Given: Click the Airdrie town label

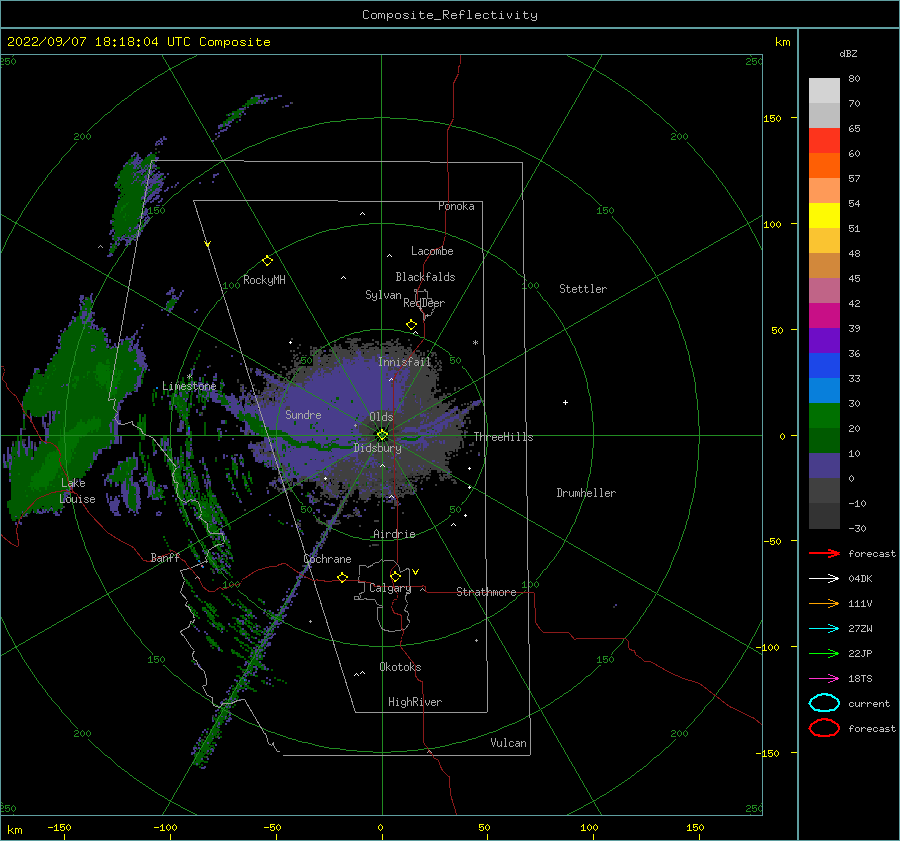Looking at the screenshot, I should pyautogui.click(x=394, y=534).
